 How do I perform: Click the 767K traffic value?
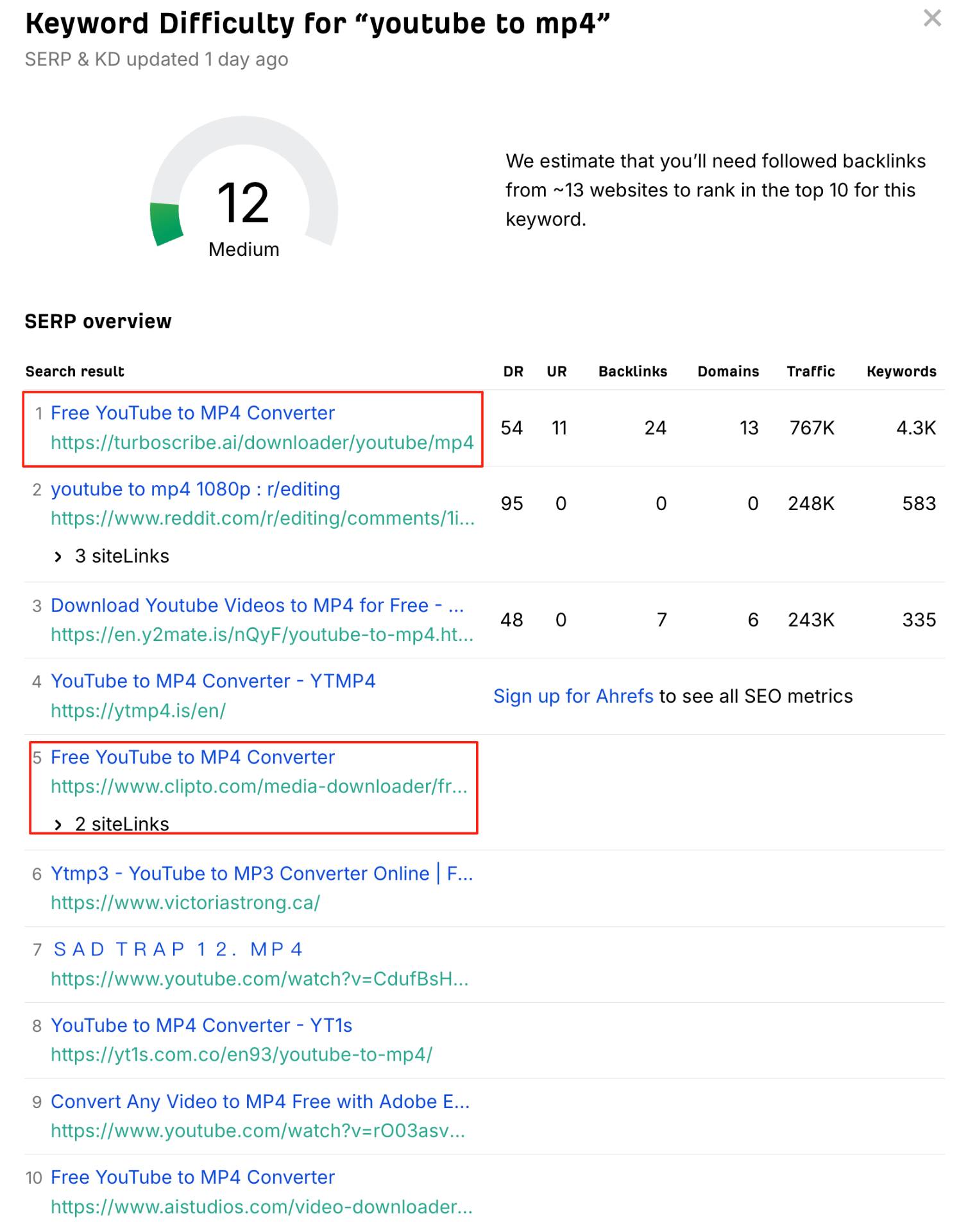pos(812,428)
